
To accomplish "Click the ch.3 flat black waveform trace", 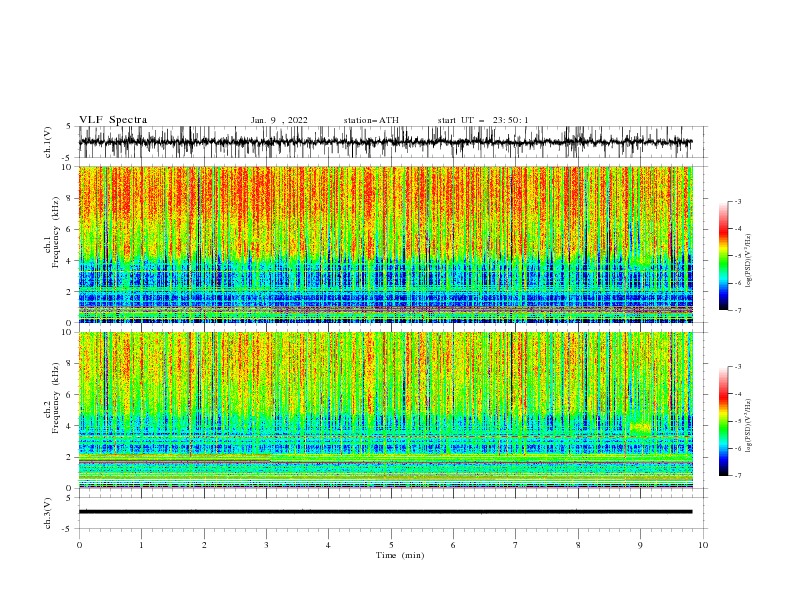I will click(385, 512).
